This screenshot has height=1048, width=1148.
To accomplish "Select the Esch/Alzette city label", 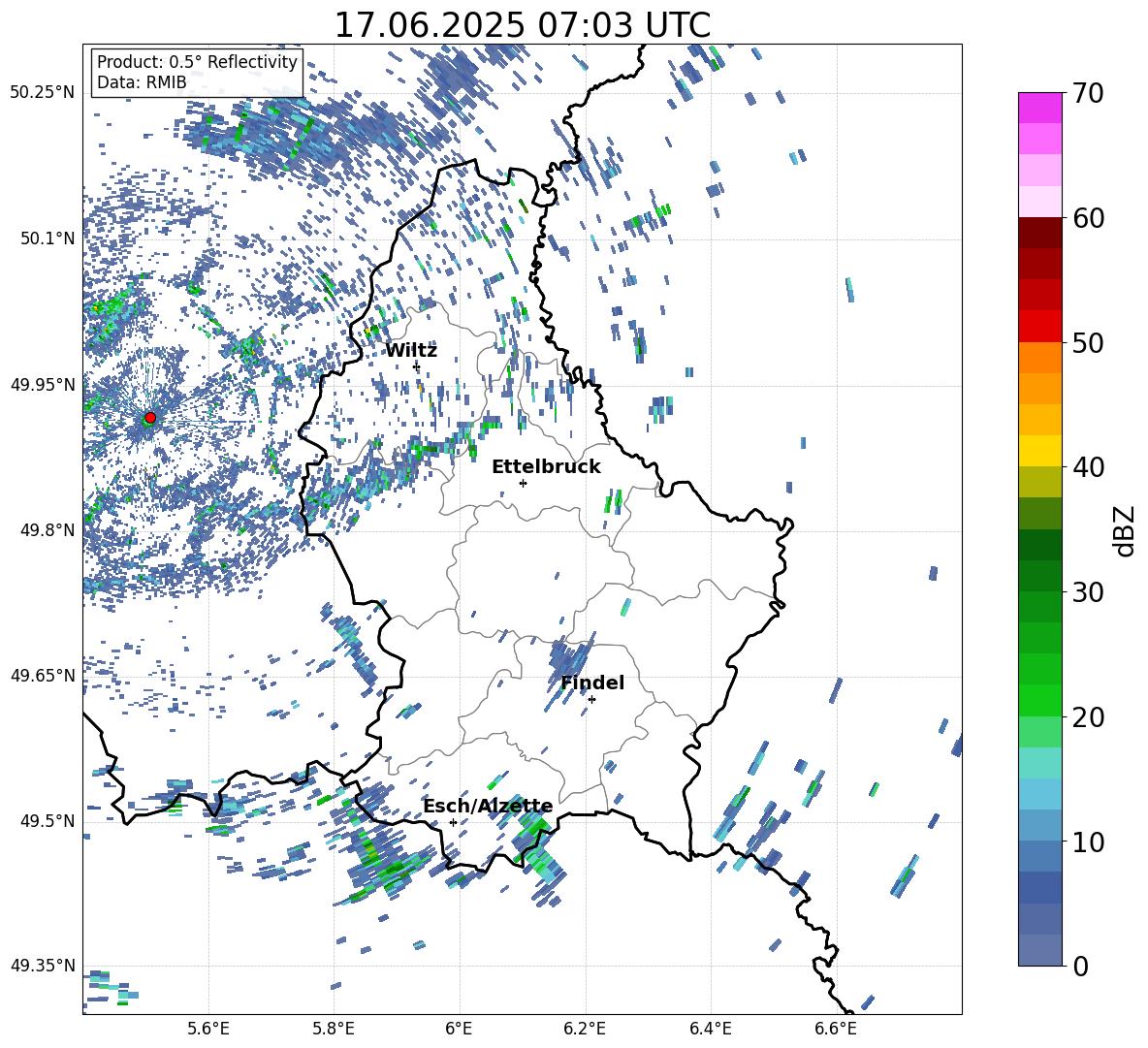I will click(x=489, y=807).
